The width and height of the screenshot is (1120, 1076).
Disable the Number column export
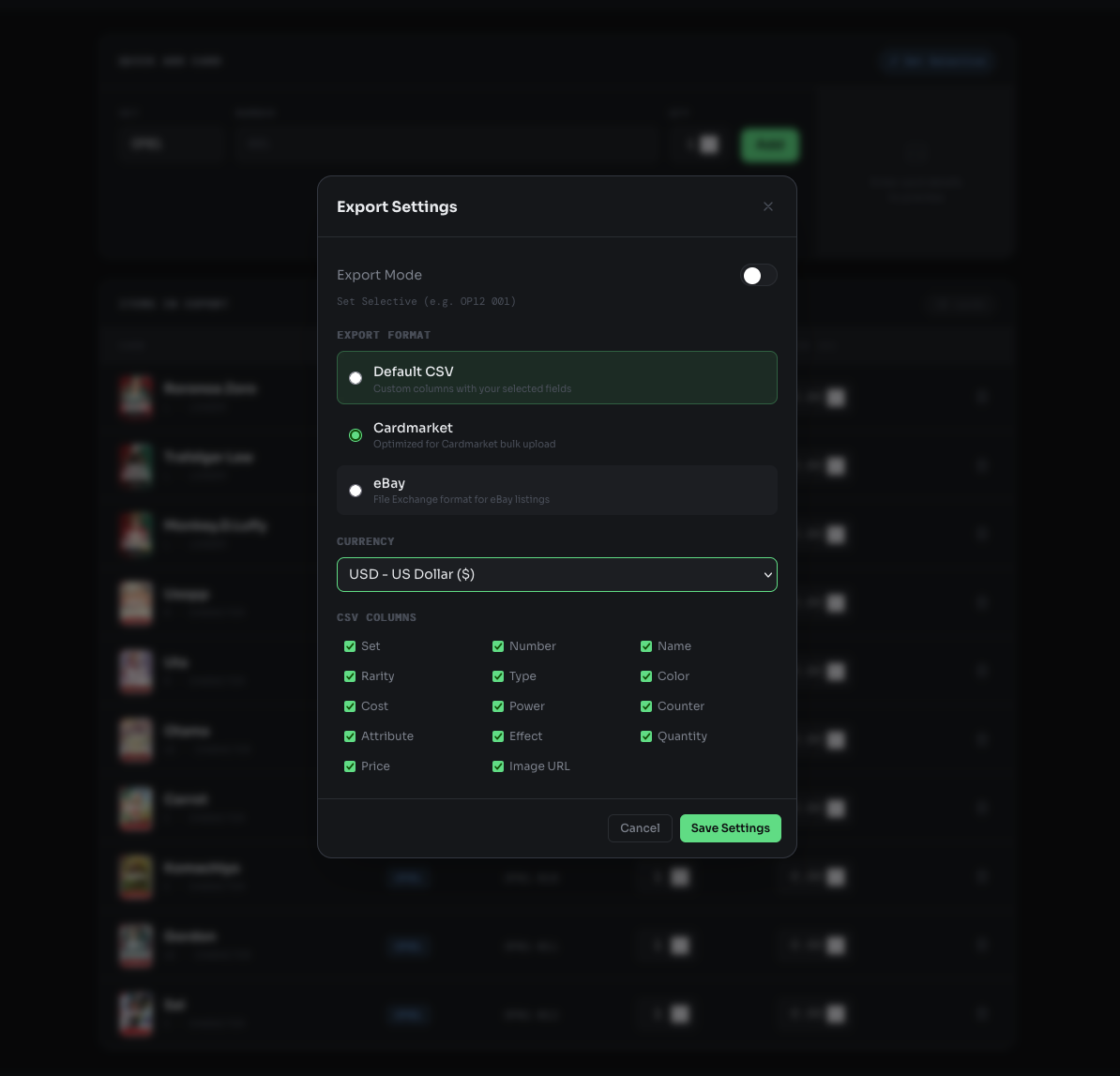pos(498,646)
